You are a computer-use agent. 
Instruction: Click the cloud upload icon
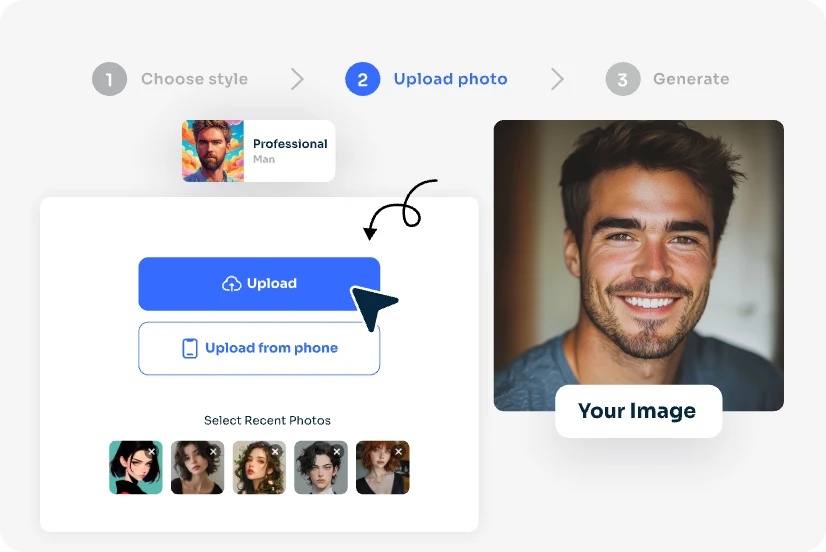tap(231, 284)
